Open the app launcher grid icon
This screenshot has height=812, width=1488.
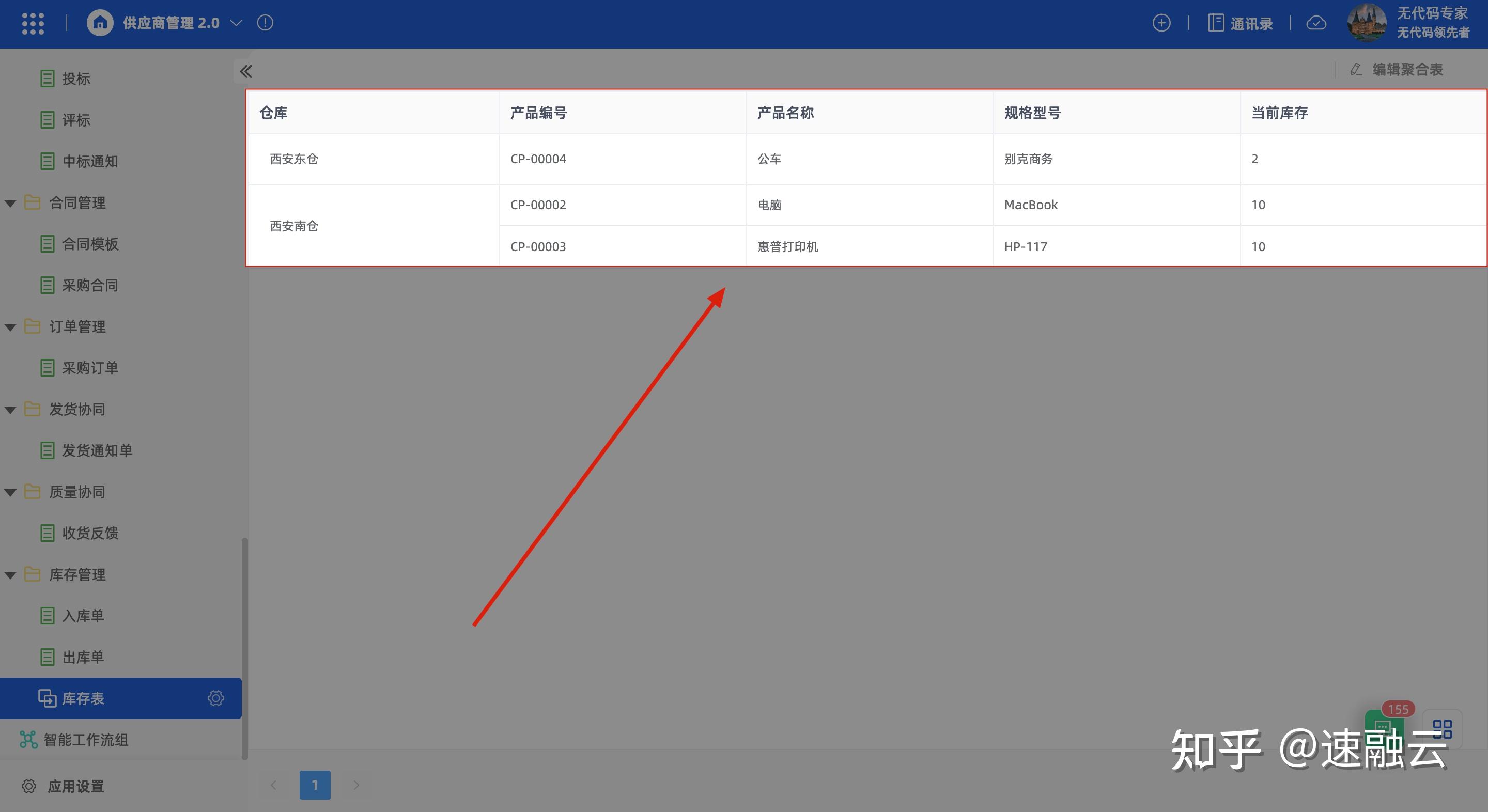coord(33,23)
